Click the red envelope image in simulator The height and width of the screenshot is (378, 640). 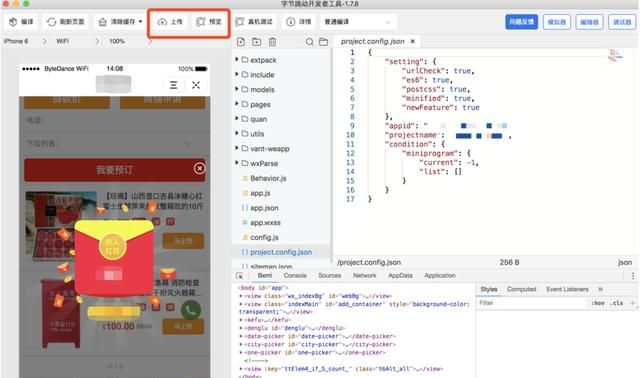tap(114, 258)
